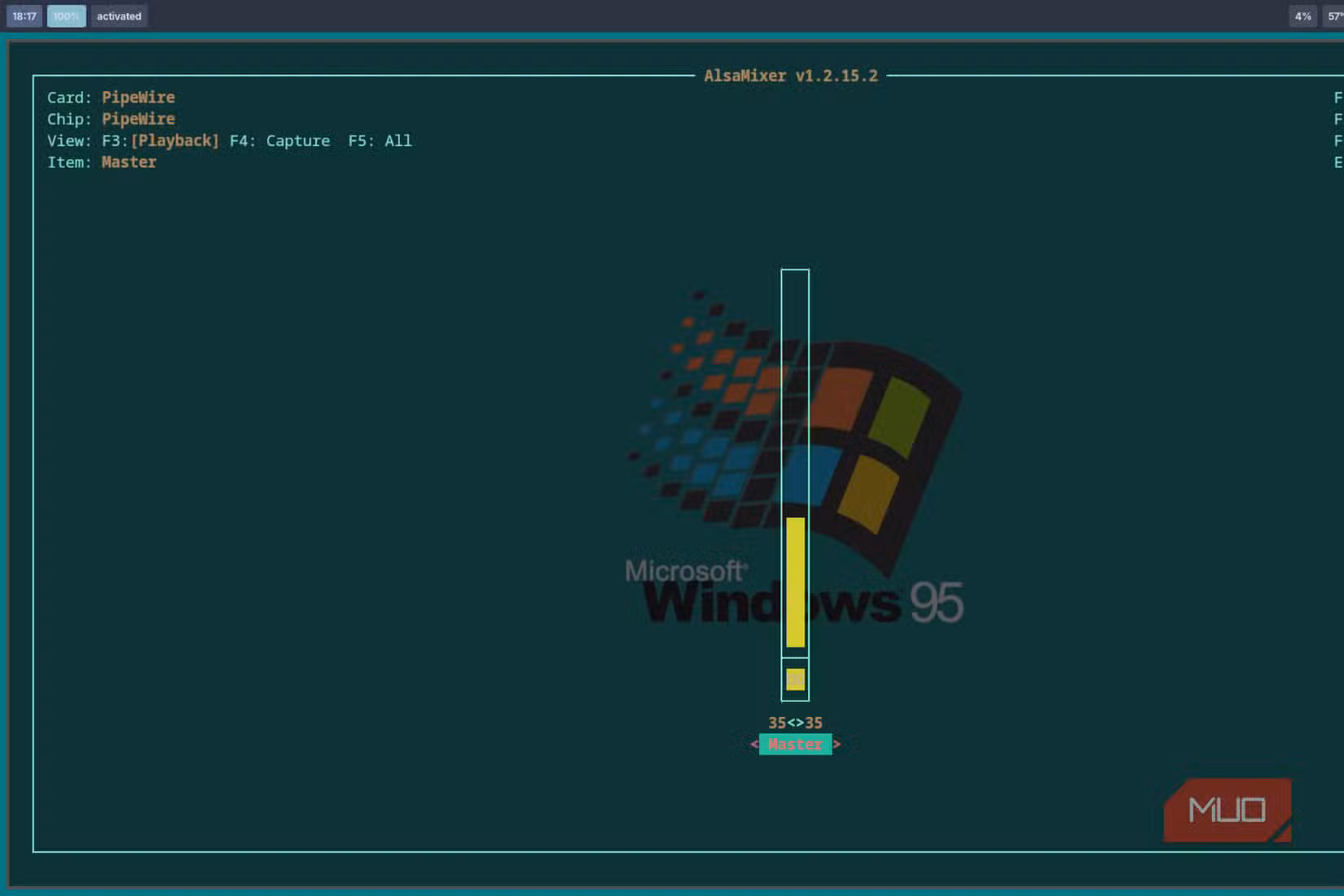The width and height of the screenshot is (1344, 896).
Task: Select the highlighted Master channel label
Action: [795, 744]
